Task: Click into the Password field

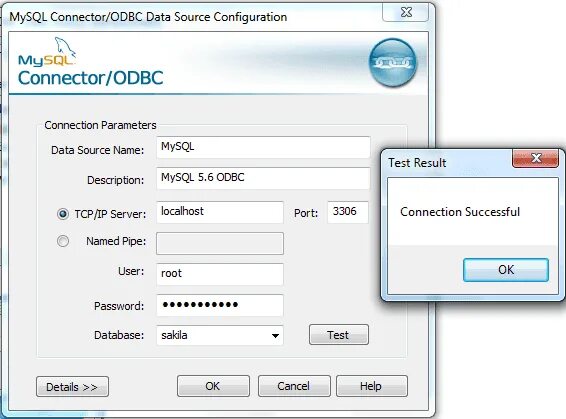Action: click(x=220, y=305)
